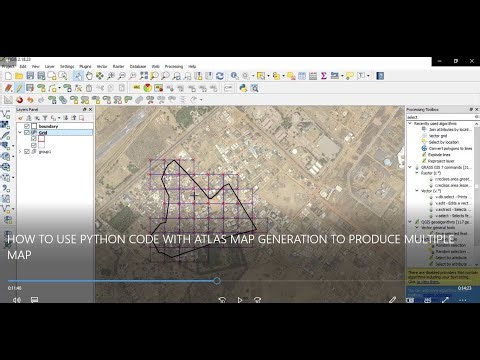
Task: Select Convert polygons to lines algorithm
Action: 450,148
